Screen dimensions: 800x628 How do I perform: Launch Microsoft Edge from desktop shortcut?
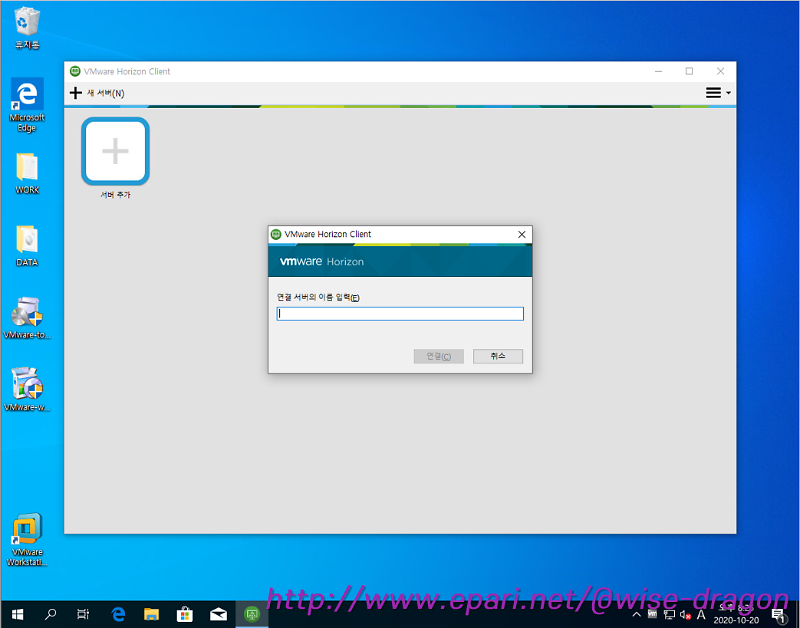point(27,105)
